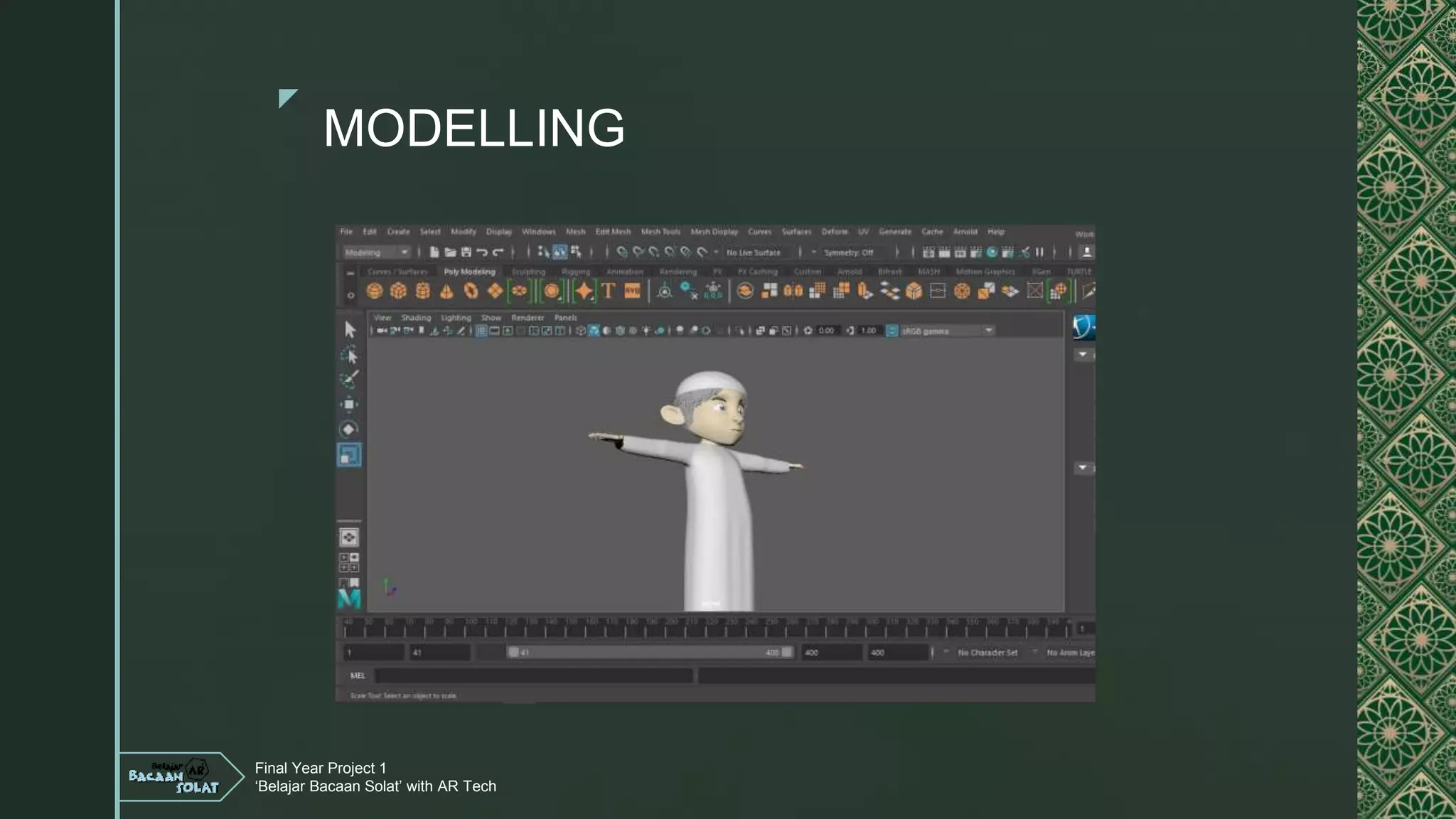Switch to the Sculpting shelf tab
The image size is (1456, 819).
pos(528,272)
